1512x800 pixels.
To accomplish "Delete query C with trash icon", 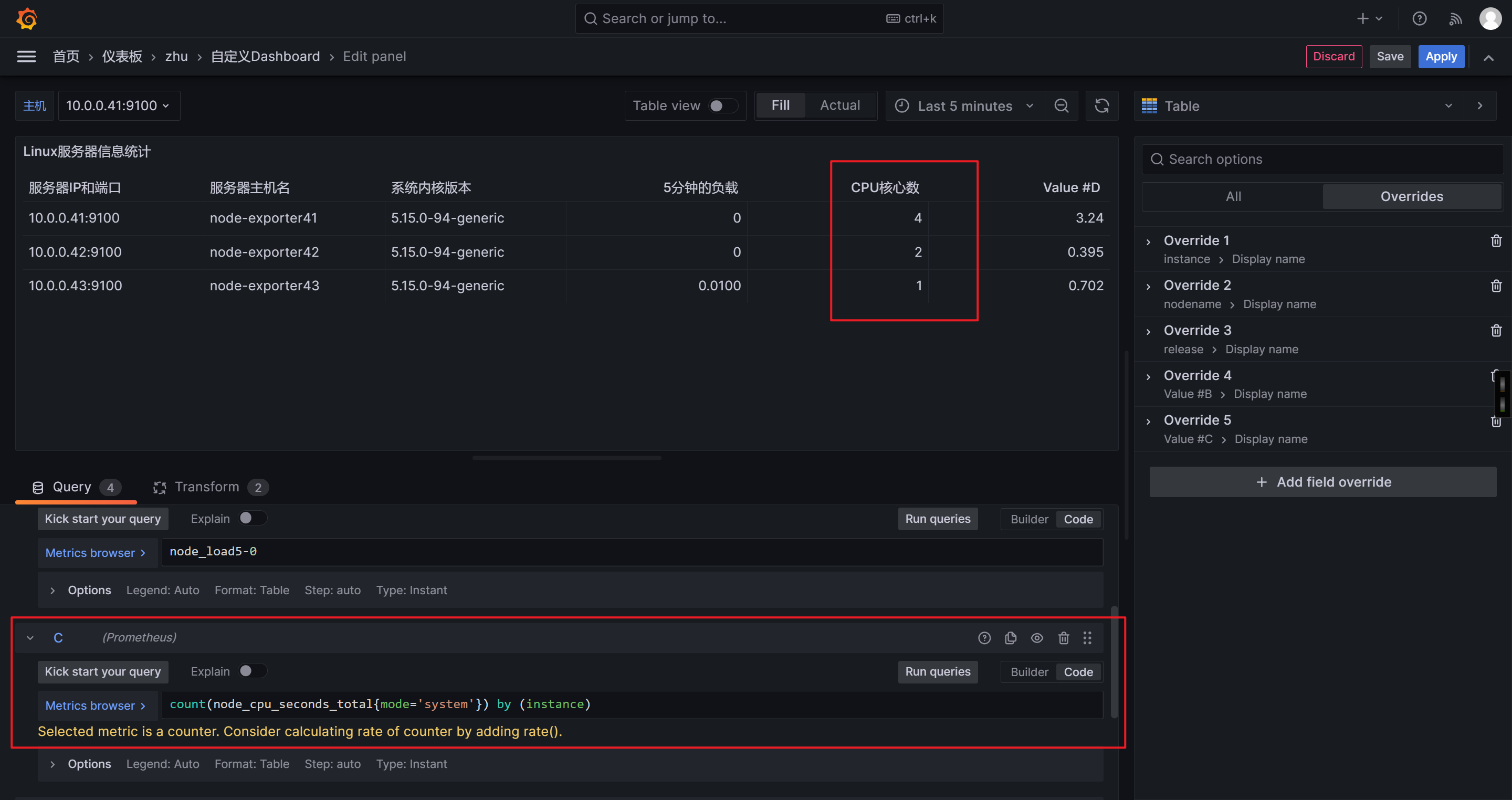I will point(1064,638).
